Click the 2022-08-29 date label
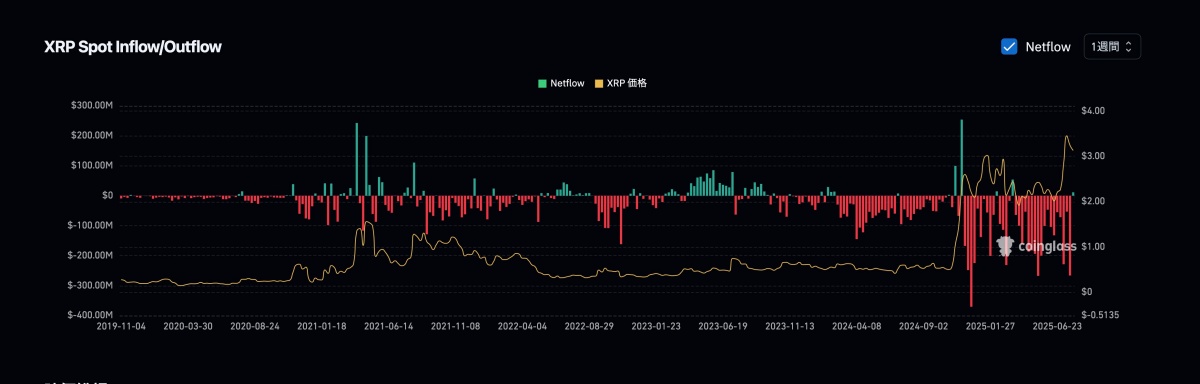Screen dimensions: 1200x384 click(x=589, y=326)
